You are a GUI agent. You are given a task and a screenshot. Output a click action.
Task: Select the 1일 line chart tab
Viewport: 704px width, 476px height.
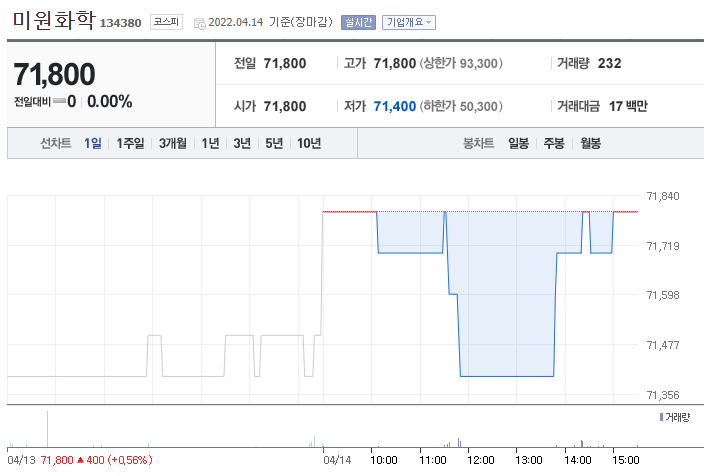(x=93, y=143)
